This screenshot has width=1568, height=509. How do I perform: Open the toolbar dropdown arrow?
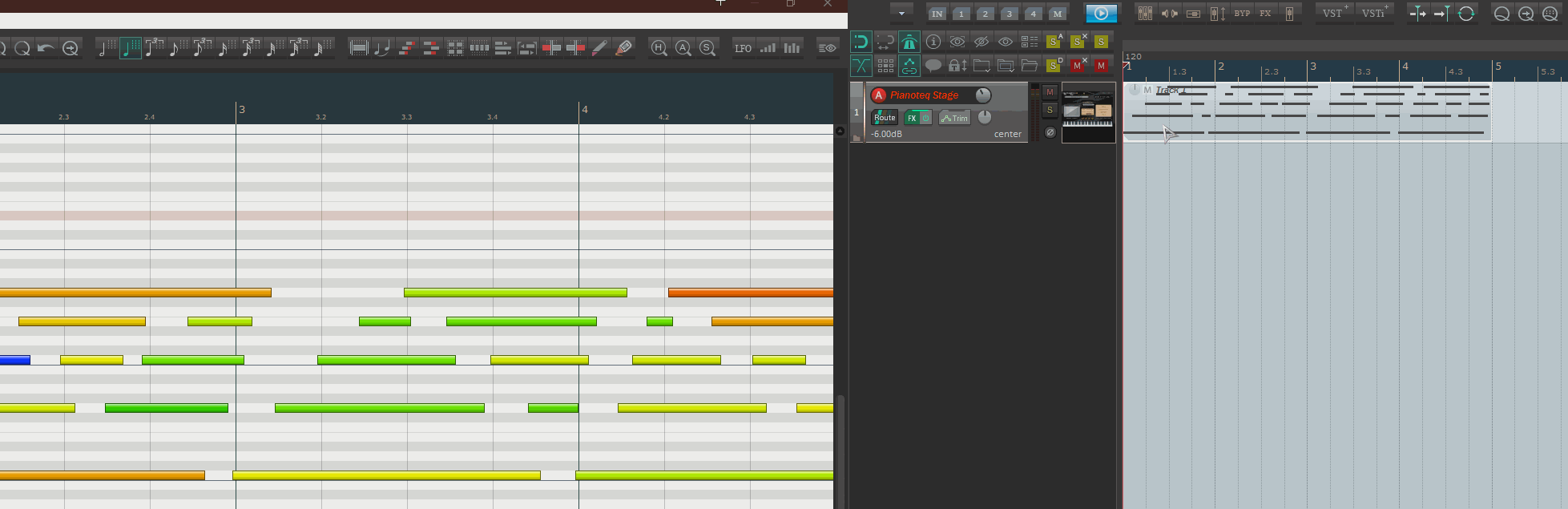pyautogui.click(x=901, y=14)
